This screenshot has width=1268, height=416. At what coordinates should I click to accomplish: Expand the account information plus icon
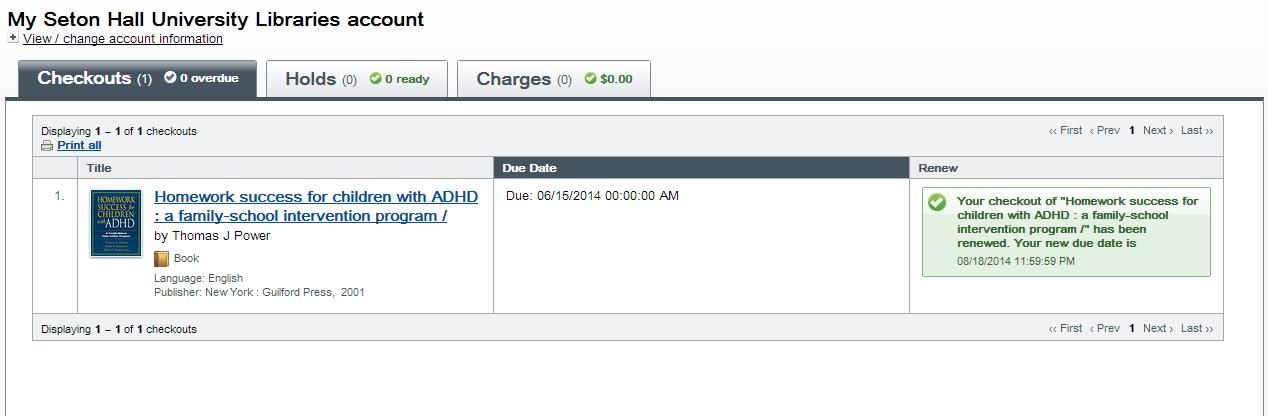13,38
